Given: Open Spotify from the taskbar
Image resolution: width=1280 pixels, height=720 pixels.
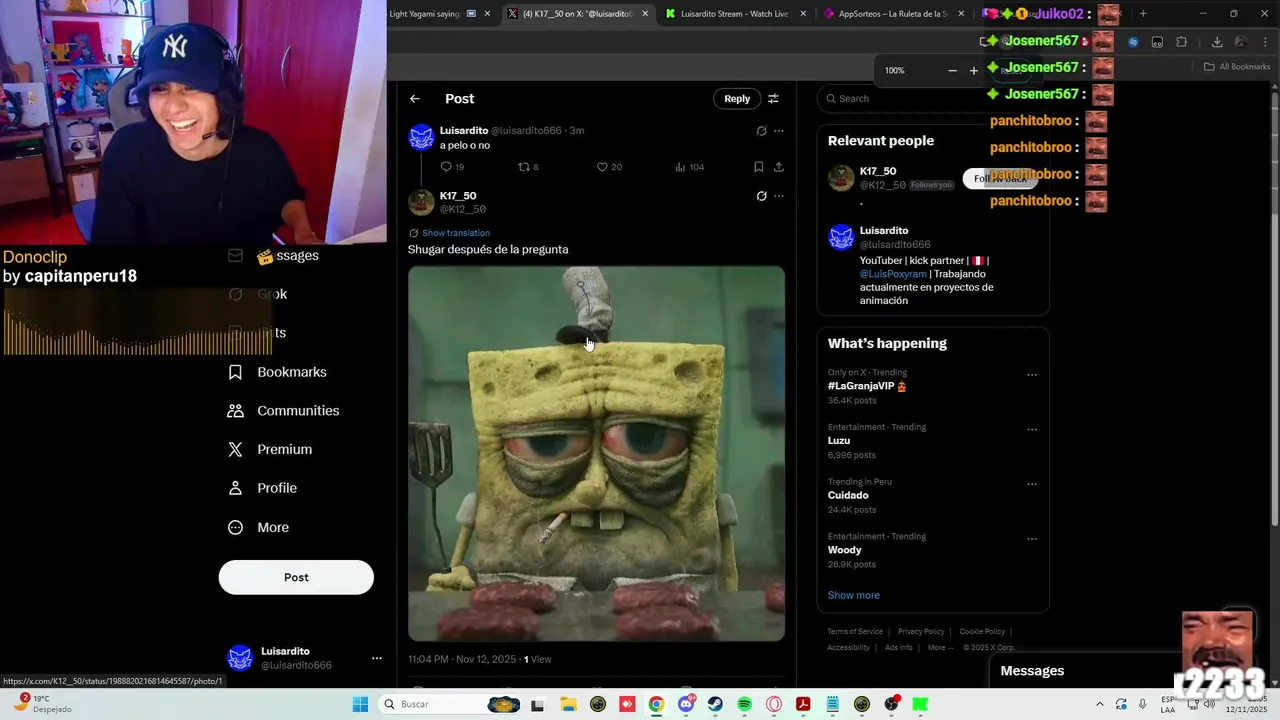Looking at the screenshot, I should point(744,704).
